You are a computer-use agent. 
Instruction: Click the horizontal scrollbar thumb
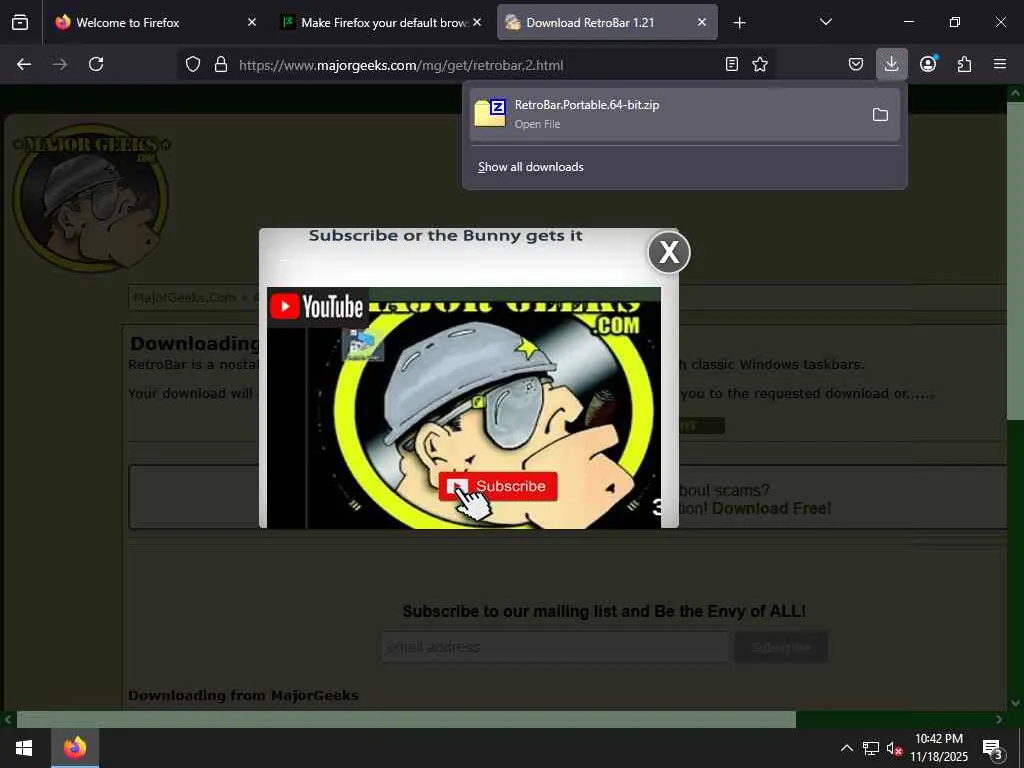[x=406, y=719]
